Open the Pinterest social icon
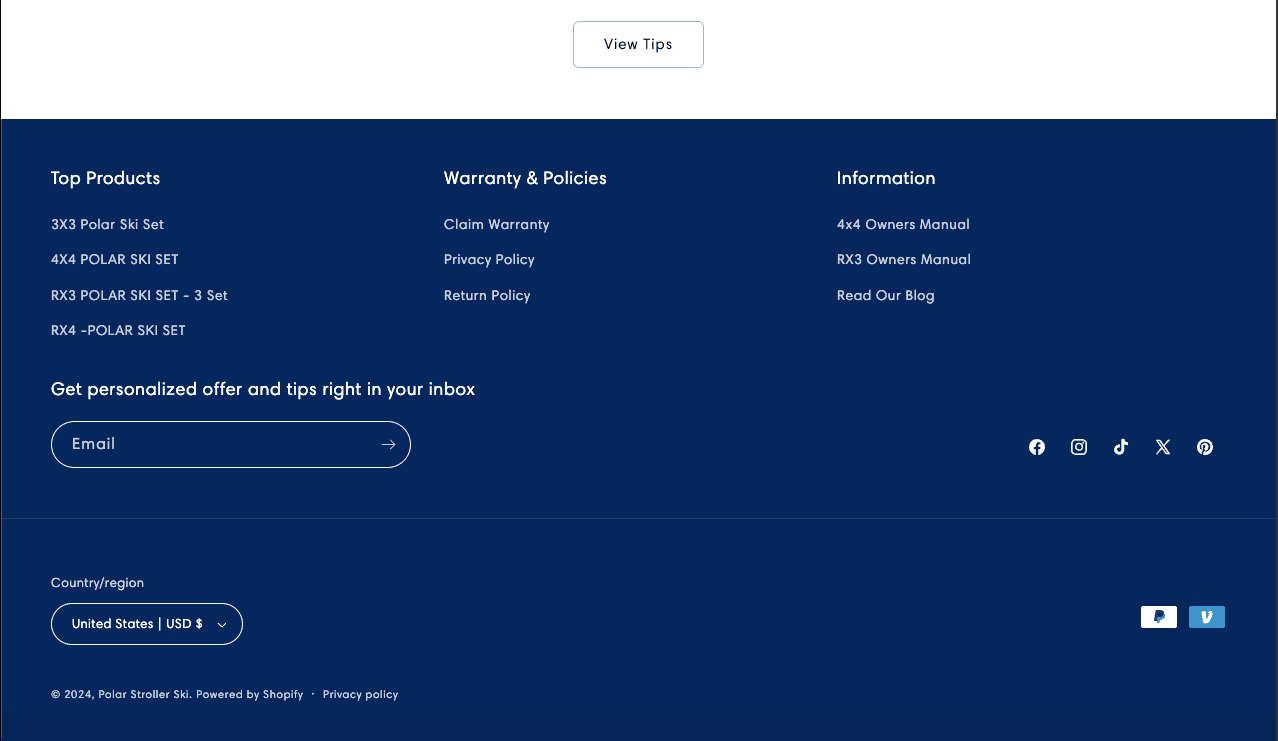 pyautogui.click(x=1205, y=447)
